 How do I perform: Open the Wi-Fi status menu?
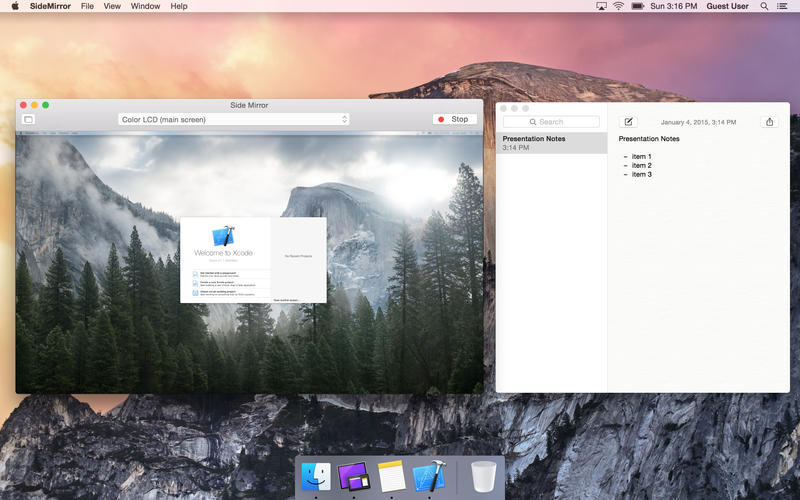pyautogui.click(x=618, y=6)
